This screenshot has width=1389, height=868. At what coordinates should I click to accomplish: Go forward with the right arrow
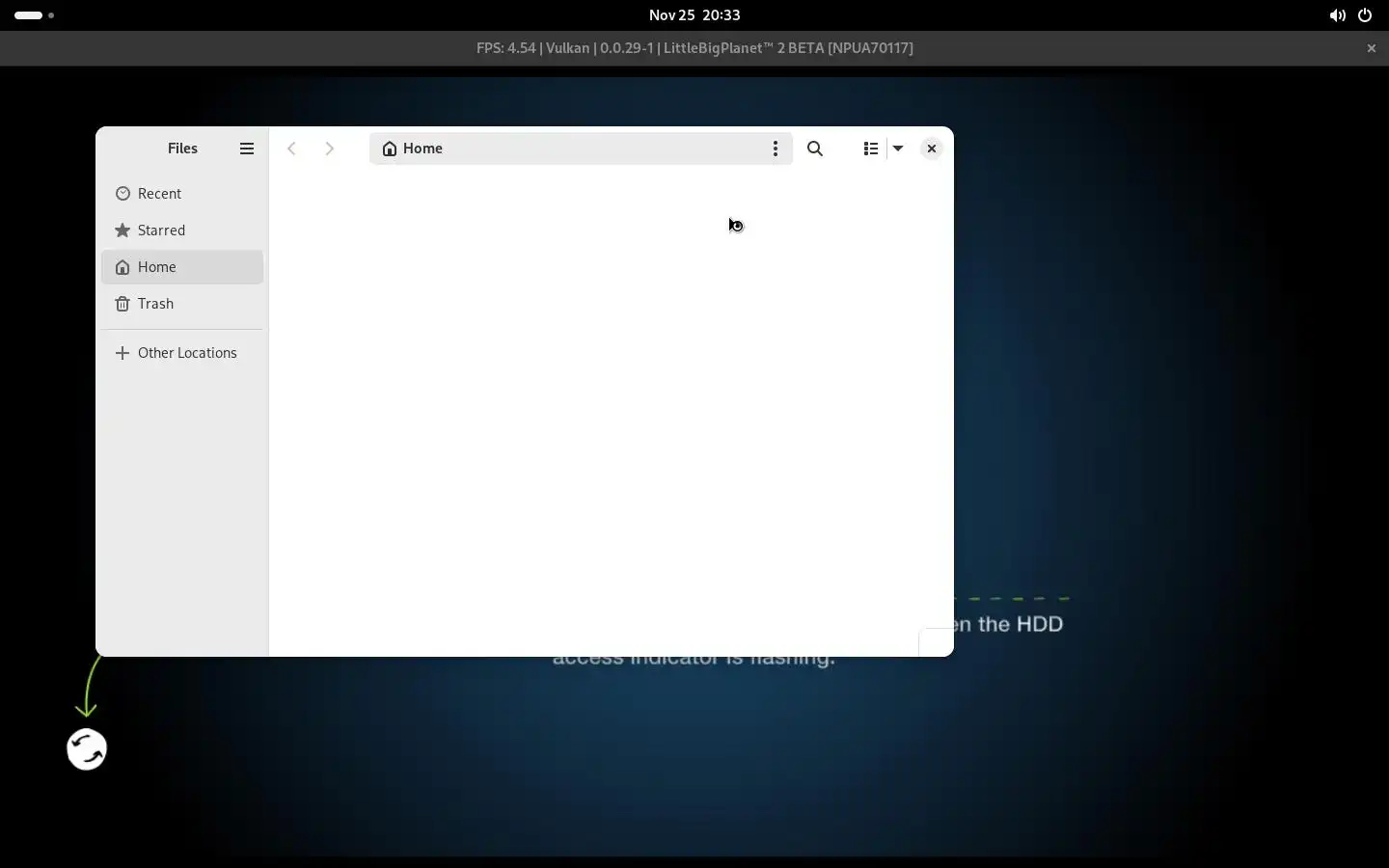pos(330,149)
